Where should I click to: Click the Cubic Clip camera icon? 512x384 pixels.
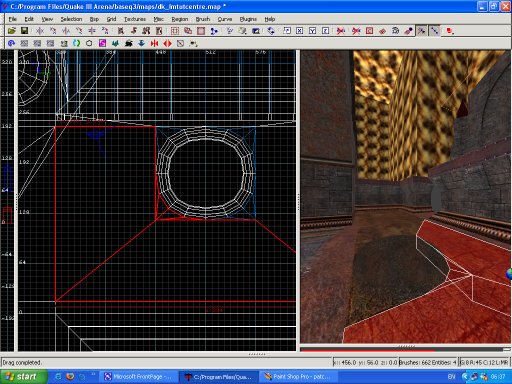click(x=256, y=31)
